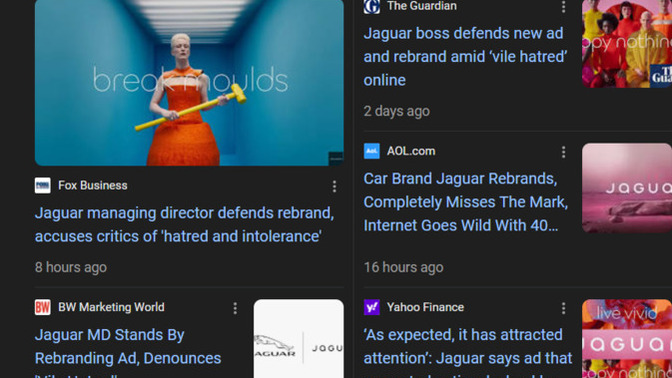Open 'Jaguar boss defends new ad' headline
Viewport: 672px width, 378px height.
(465, 57)
